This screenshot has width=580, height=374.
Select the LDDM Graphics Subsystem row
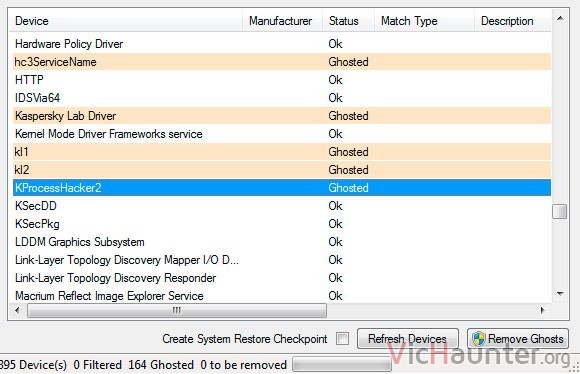[x=282, y=242]
